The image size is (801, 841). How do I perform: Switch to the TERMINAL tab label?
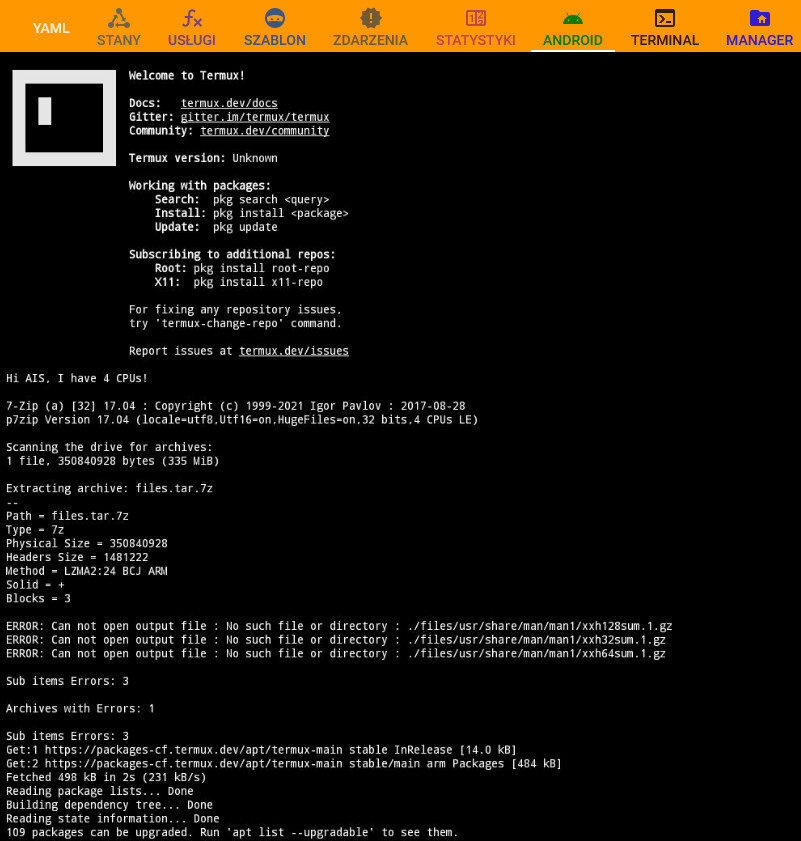pos(665,40)
